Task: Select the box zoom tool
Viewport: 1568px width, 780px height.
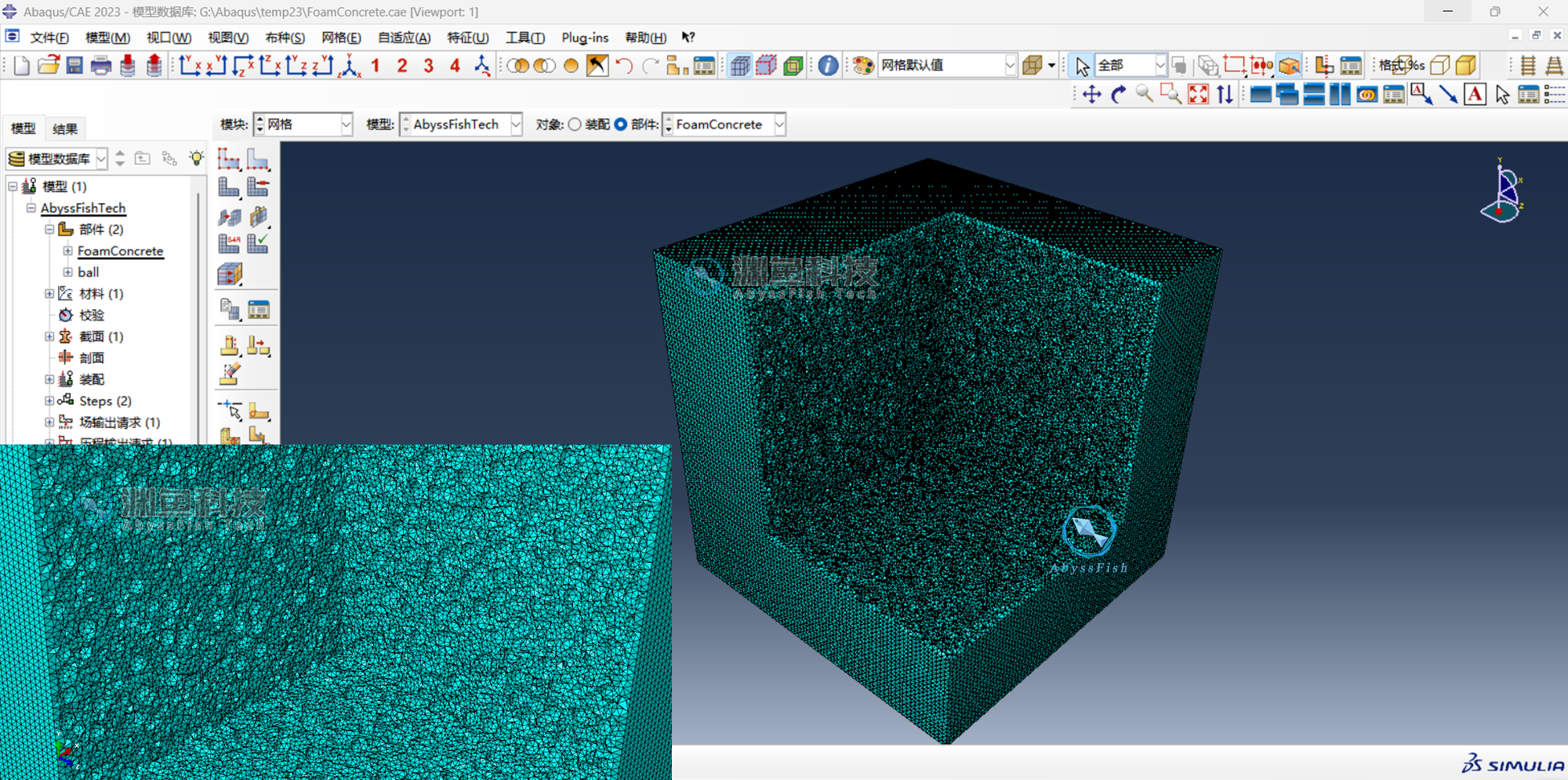Action: (1171, 95)
